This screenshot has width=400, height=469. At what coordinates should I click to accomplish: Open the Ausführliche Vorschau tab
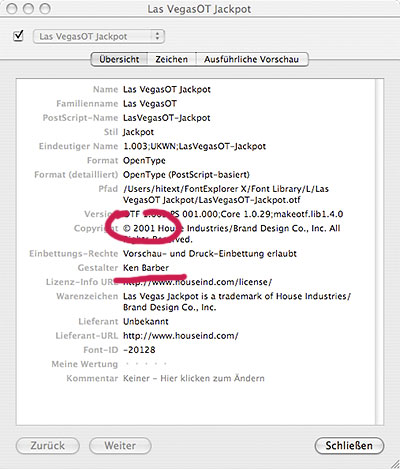tap(252, 59)
